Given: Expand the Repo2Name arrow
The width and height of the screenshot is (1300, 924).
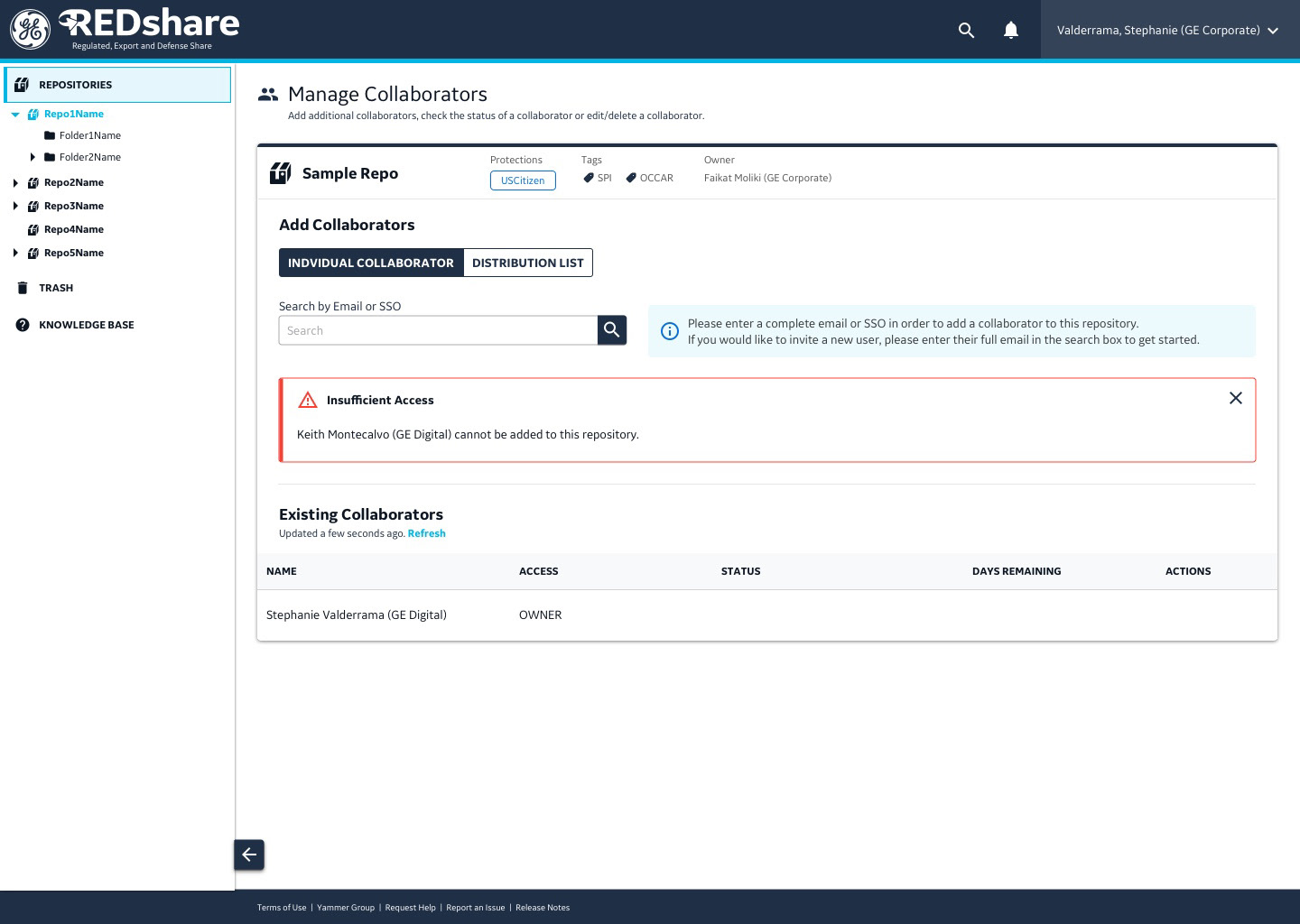Looking at the screenshot, I should point(15,182).
